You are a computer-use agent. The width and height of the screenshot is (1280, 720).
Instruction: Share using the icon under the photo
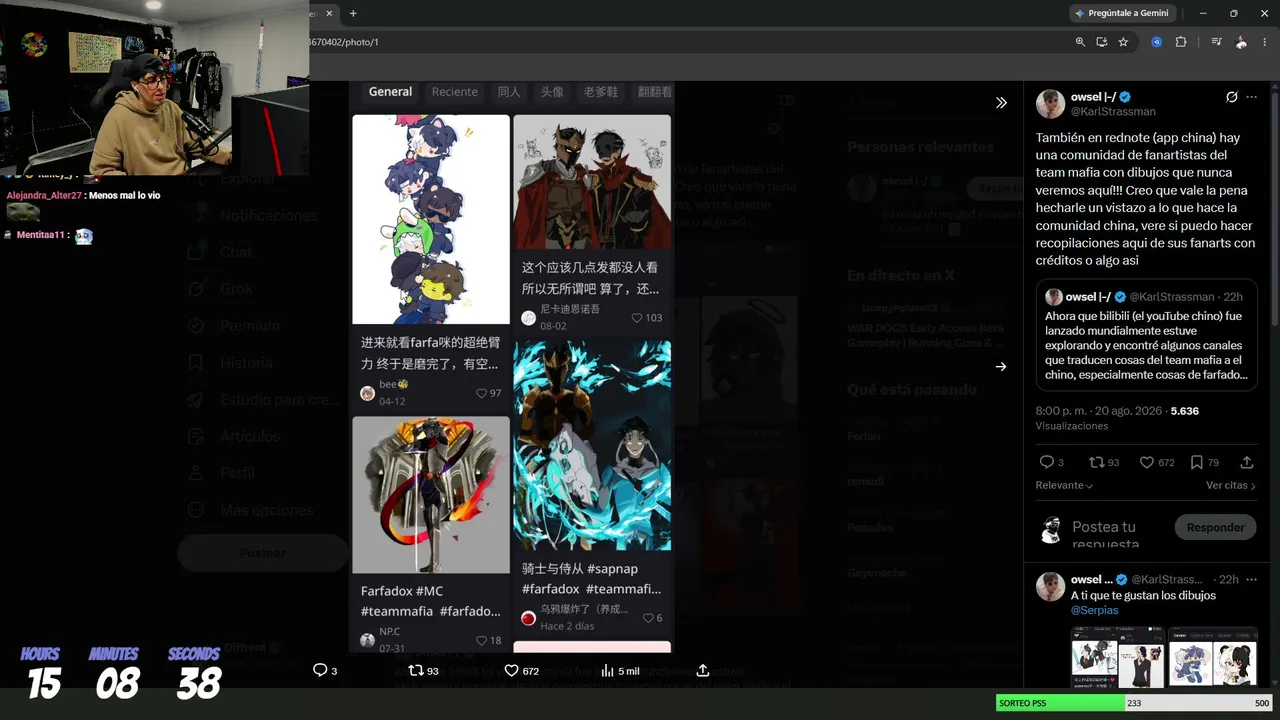pos(702,670)
